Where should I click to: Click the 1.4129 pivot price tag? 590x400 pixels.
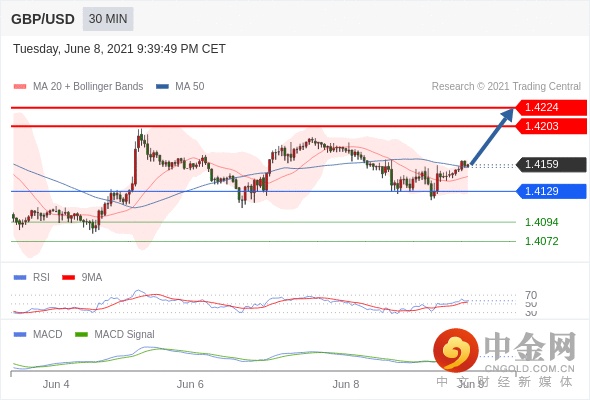[x=551, y=191]
